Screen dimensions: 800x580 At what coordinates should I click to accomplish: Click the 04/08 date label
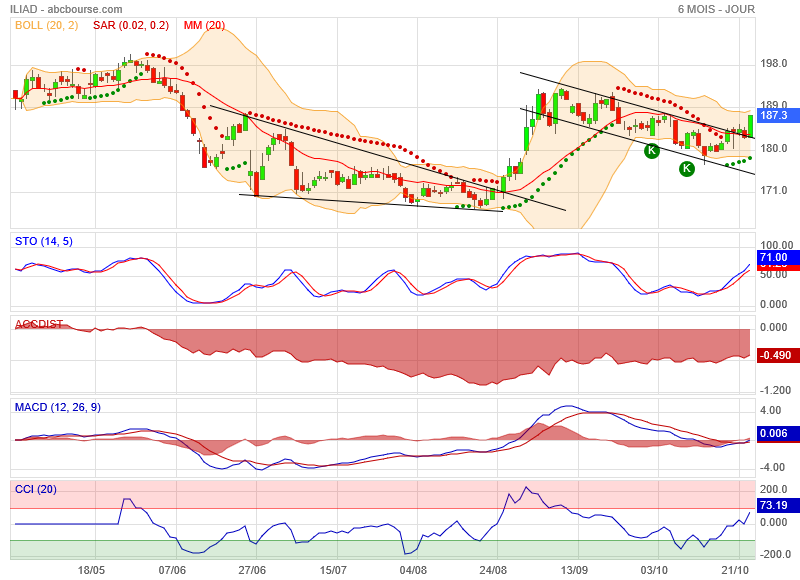(413, 570)
